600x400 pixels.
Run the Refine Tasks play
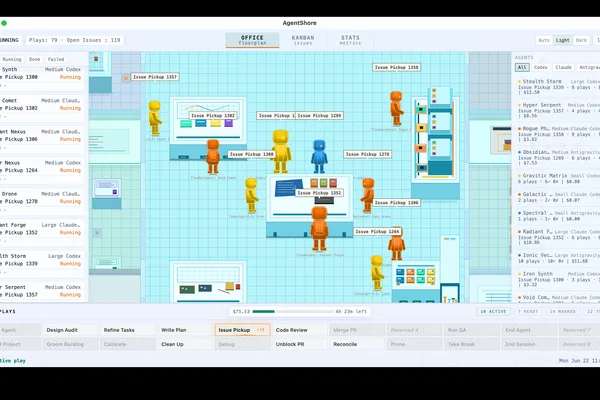click(127, 330)
